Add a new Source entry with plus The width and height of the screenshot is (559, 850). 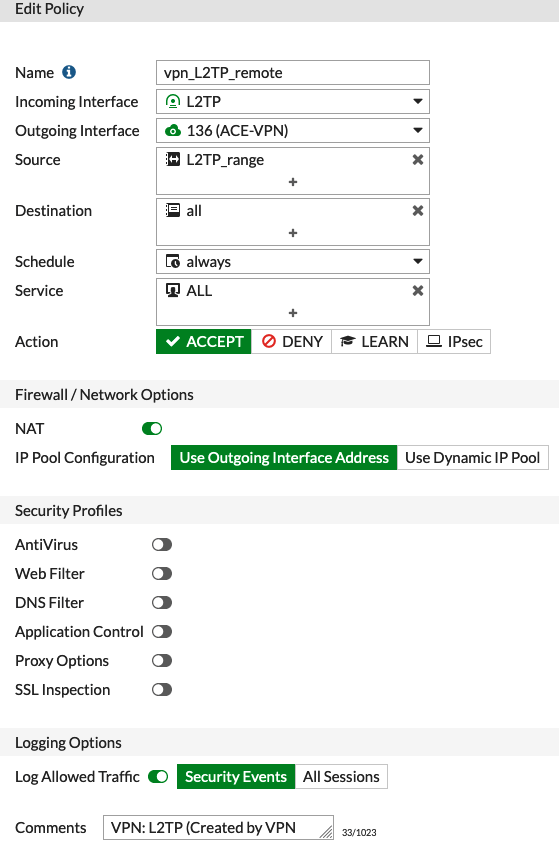(293, 182)
